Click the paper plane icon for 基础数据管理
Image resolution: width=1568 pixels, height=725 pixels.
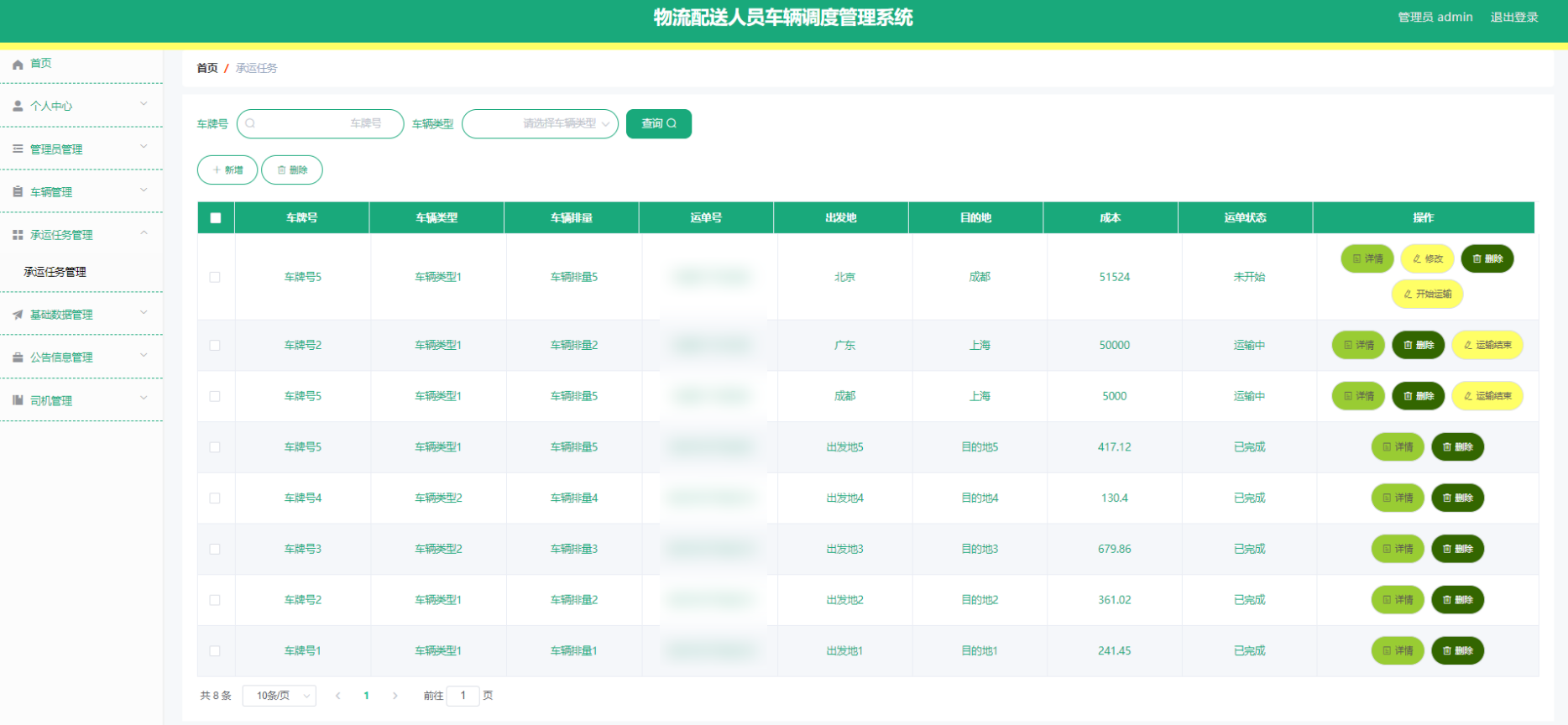18,315
